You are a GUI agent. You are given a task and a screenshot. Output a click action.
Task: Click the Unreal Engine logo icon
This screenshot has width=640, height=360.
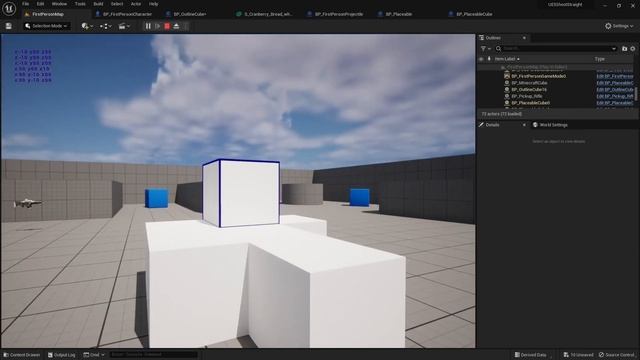(x=9, y=8)
